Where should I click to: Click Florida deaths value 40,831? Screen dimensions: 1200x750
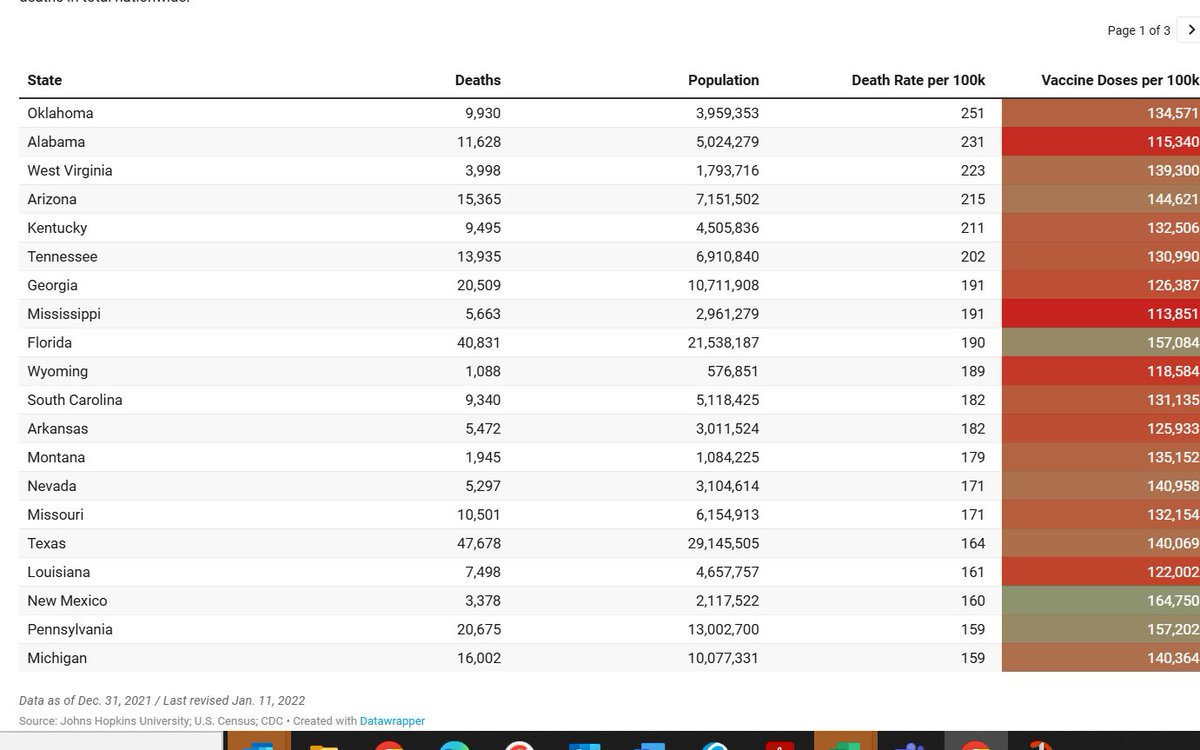pyautogui.click(x=479, y=343)
